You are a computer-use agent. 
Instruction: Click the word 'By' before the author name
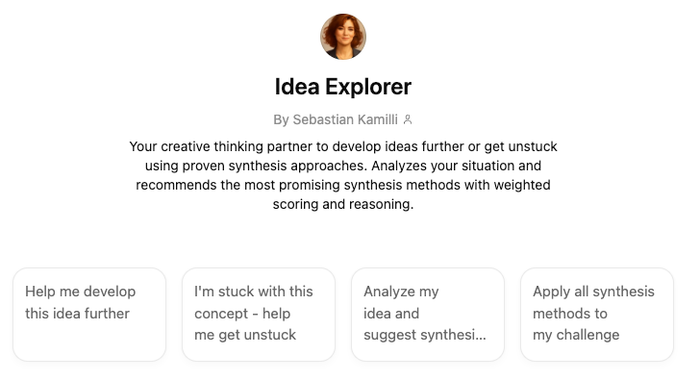[x=281, y=120]
